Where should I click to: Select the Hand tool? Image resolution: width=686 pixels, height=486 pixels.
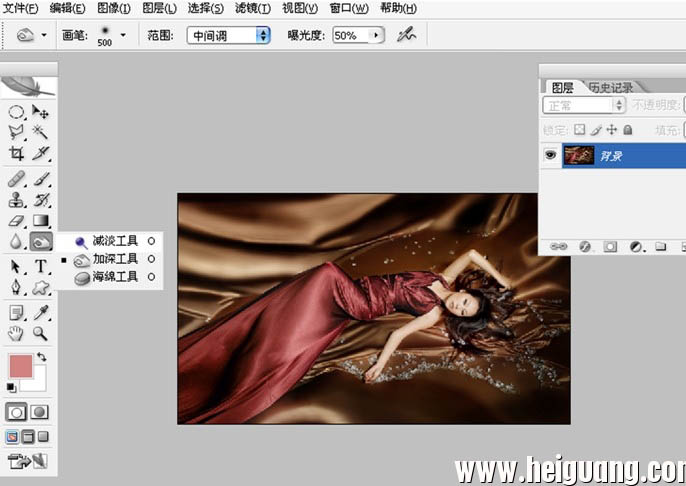tap(16, 333)
